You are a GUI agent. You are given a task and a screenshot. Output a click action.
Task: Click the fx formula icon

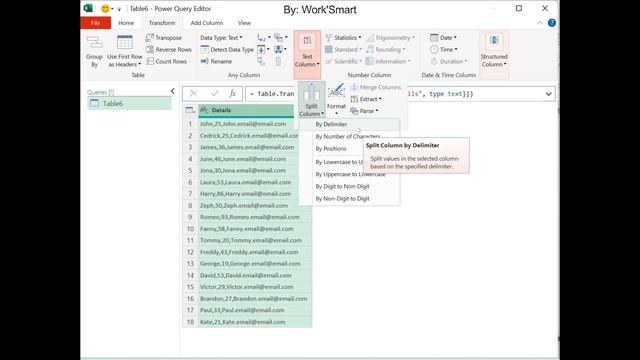click(232, 94)
